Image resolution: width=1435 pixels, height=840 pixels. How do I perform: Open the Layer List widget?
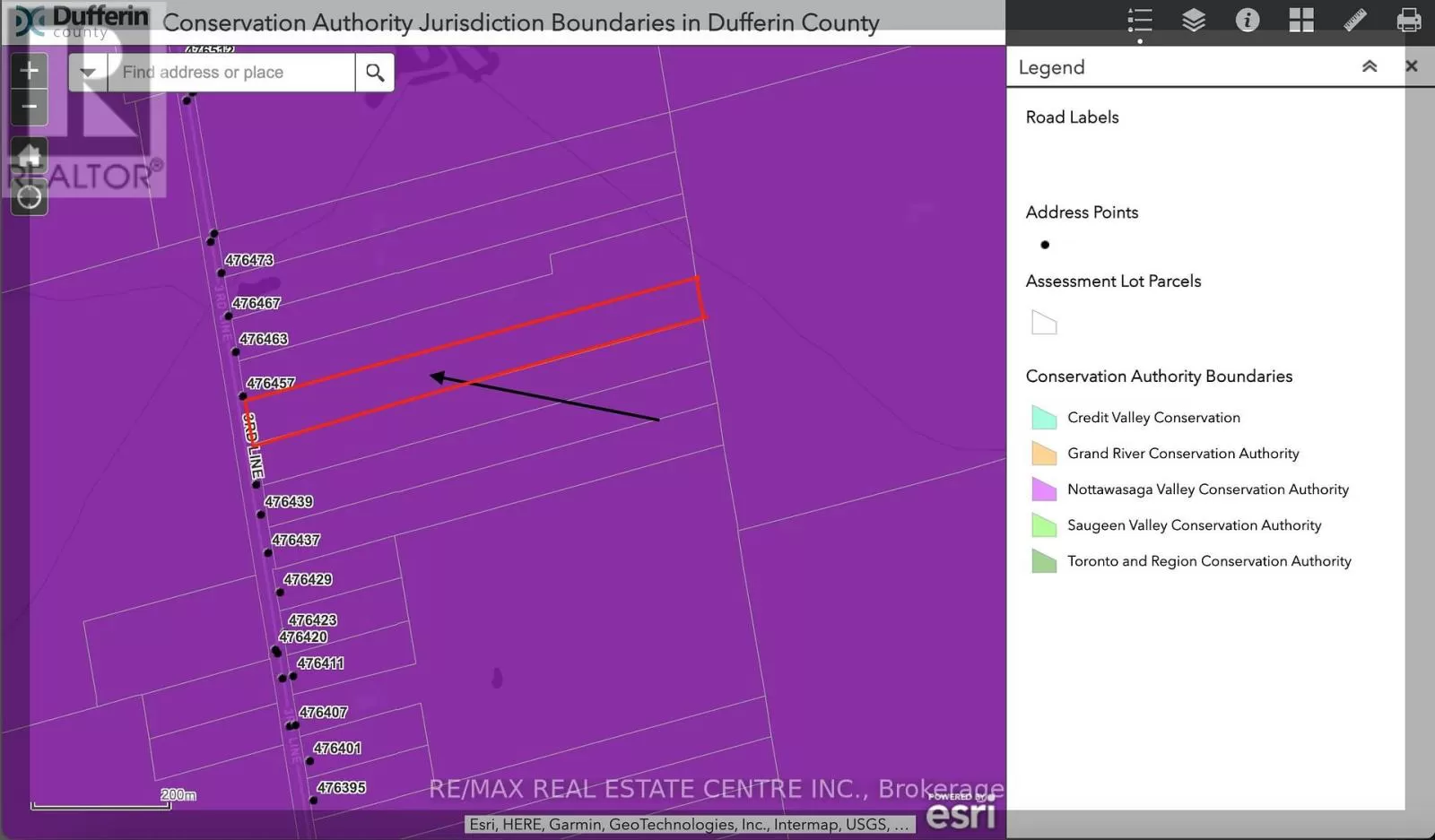(x=1194, y=21)
